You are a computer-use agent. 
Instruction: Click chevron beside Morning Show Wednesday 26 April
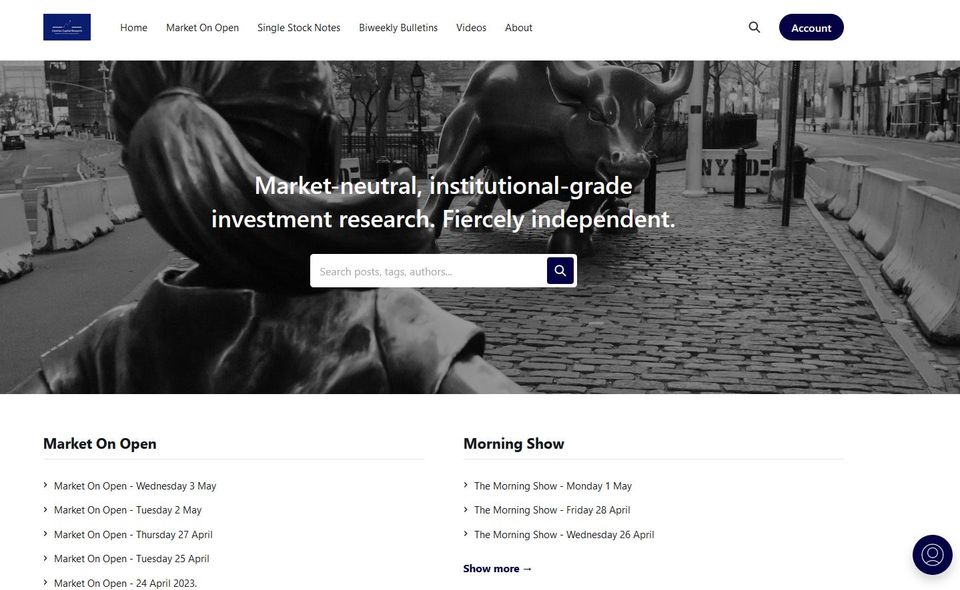[x=466, y=534]
